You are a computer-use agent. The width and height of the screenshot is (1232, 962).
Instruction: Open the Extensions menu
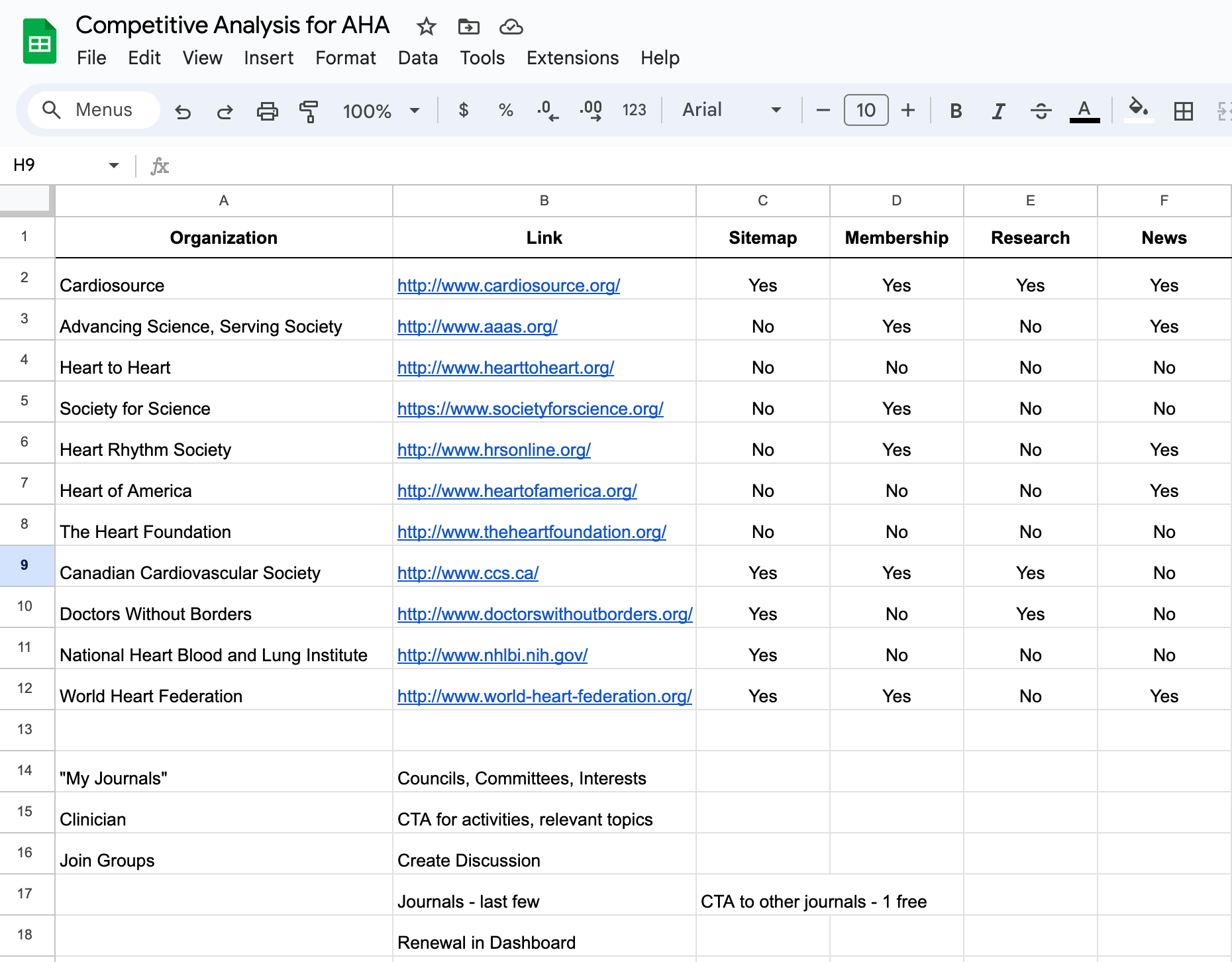[x=572, y=58]
